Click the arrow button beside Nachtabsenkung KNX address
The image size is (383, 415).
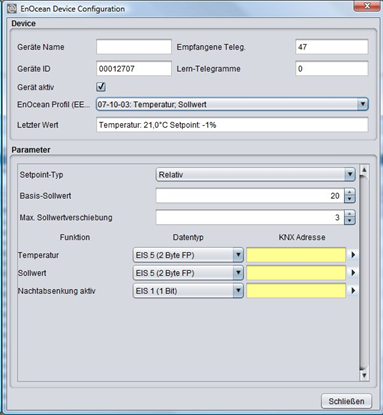coord(353,291)
